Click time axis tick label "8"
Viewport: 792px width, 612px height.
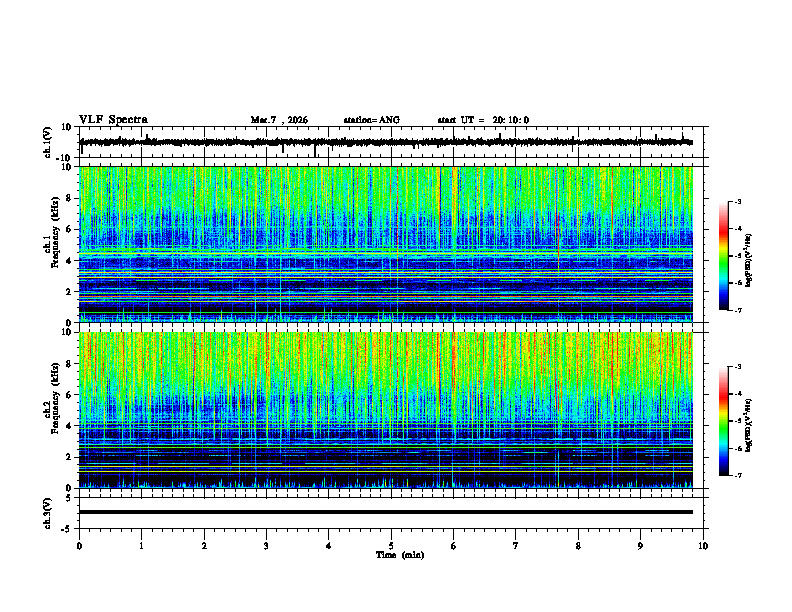pyautogui.click(x=578, y=546)
